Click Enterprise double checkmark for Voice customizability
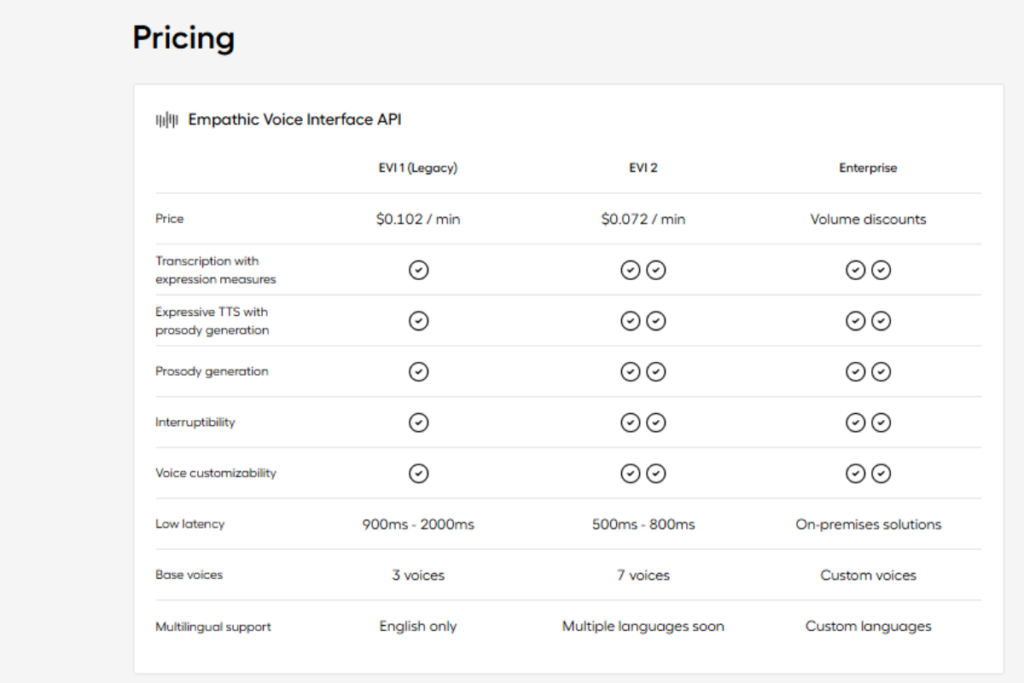The height and width of the screenshot is (683, 1024). point(868,473)
